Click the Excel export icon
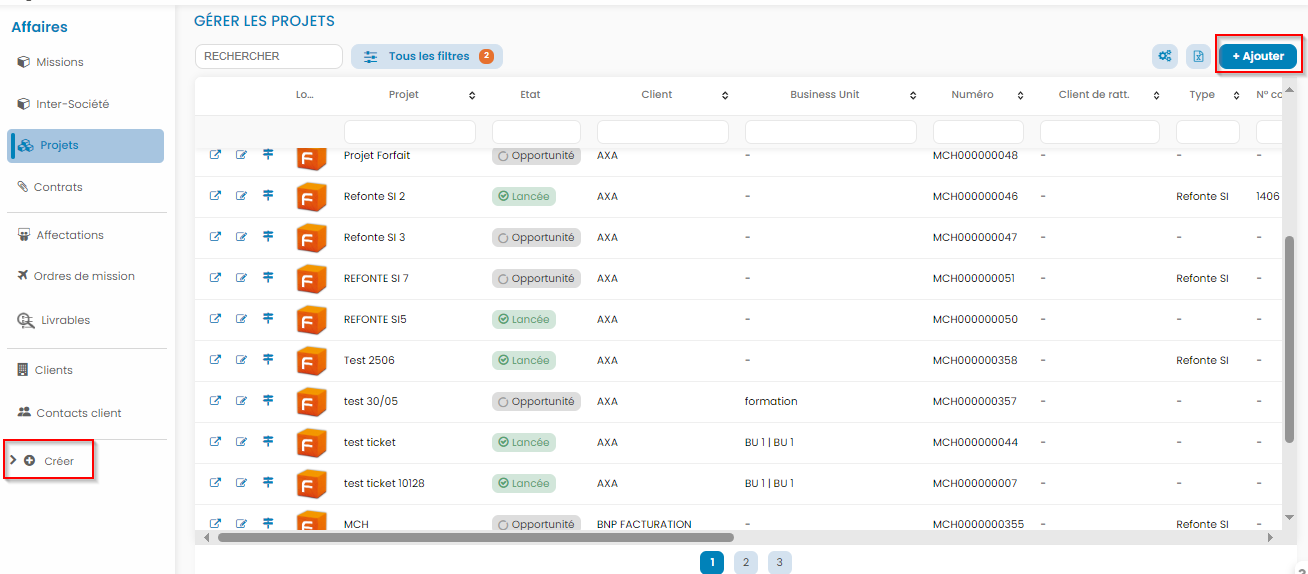The image size is (1308, 574). pos(1198,57)
